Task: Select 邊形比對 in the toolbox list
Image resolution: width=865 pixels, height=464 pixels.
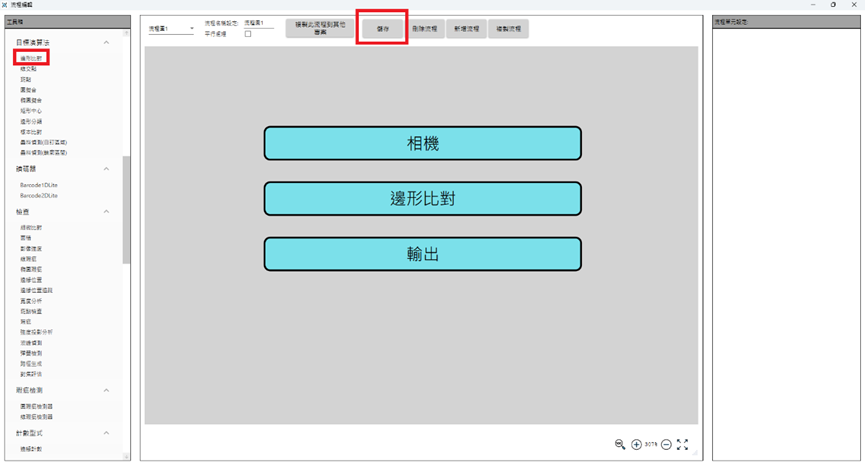Action: pyautogui.click(x=31, y=59)
